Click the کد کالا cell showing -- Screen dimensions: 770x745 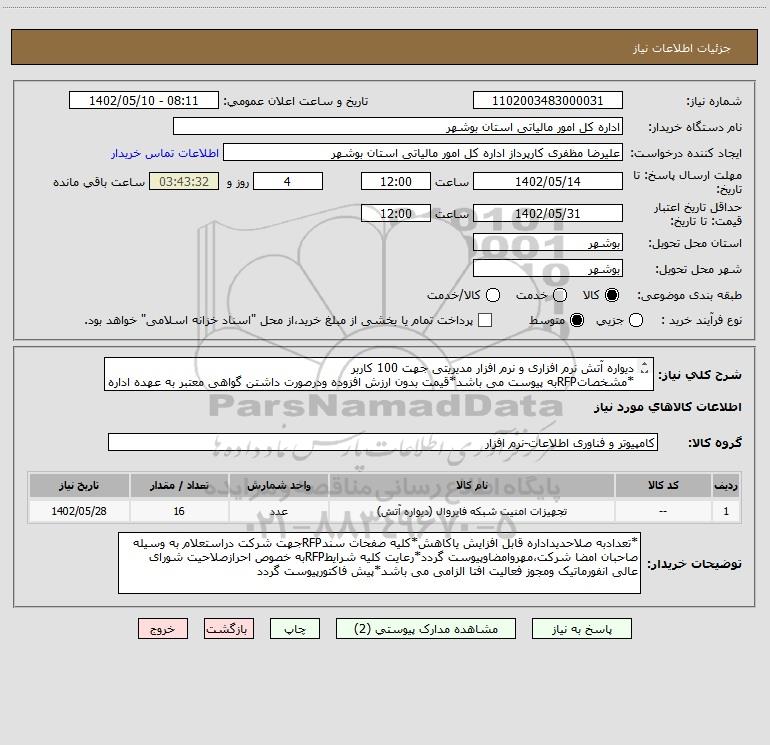click(x=663, y=512)
